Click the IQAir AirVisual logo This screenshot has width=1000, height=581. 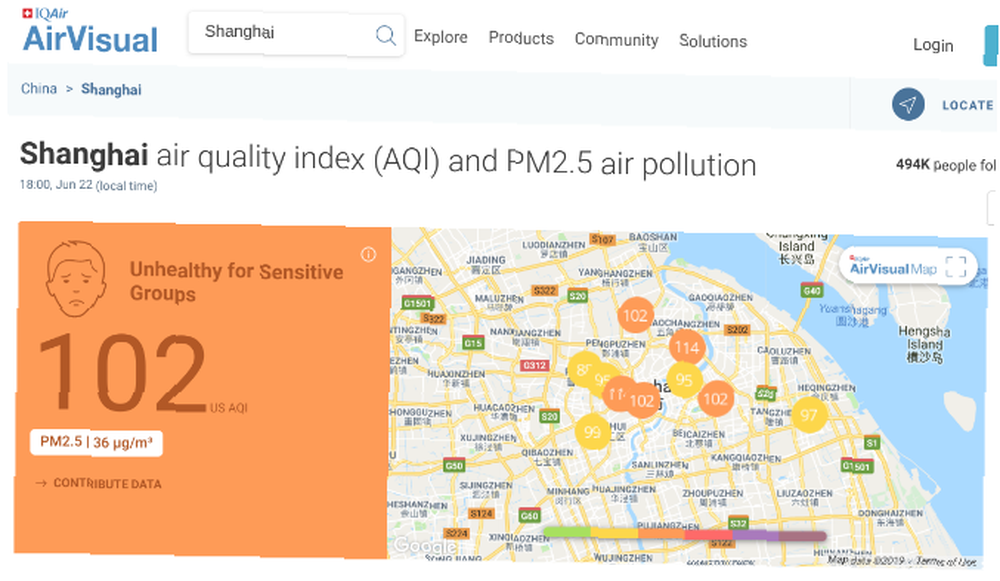point(90,31)
